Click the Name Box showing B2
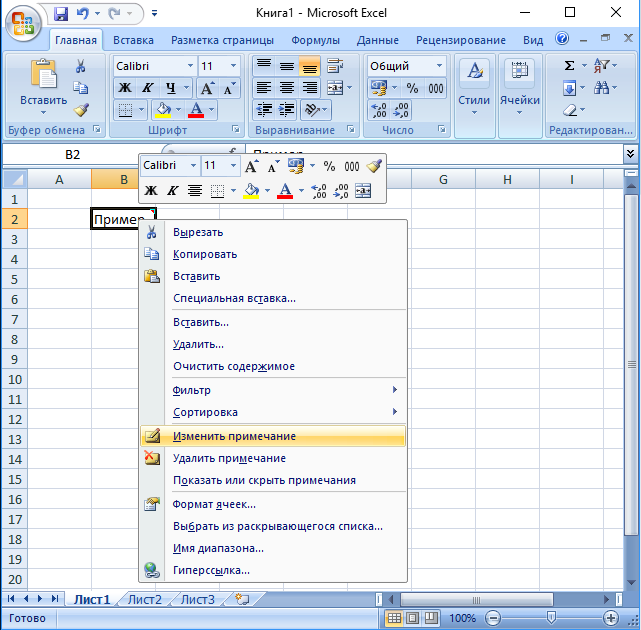The image size is (641, 630). tap(73, 155)
